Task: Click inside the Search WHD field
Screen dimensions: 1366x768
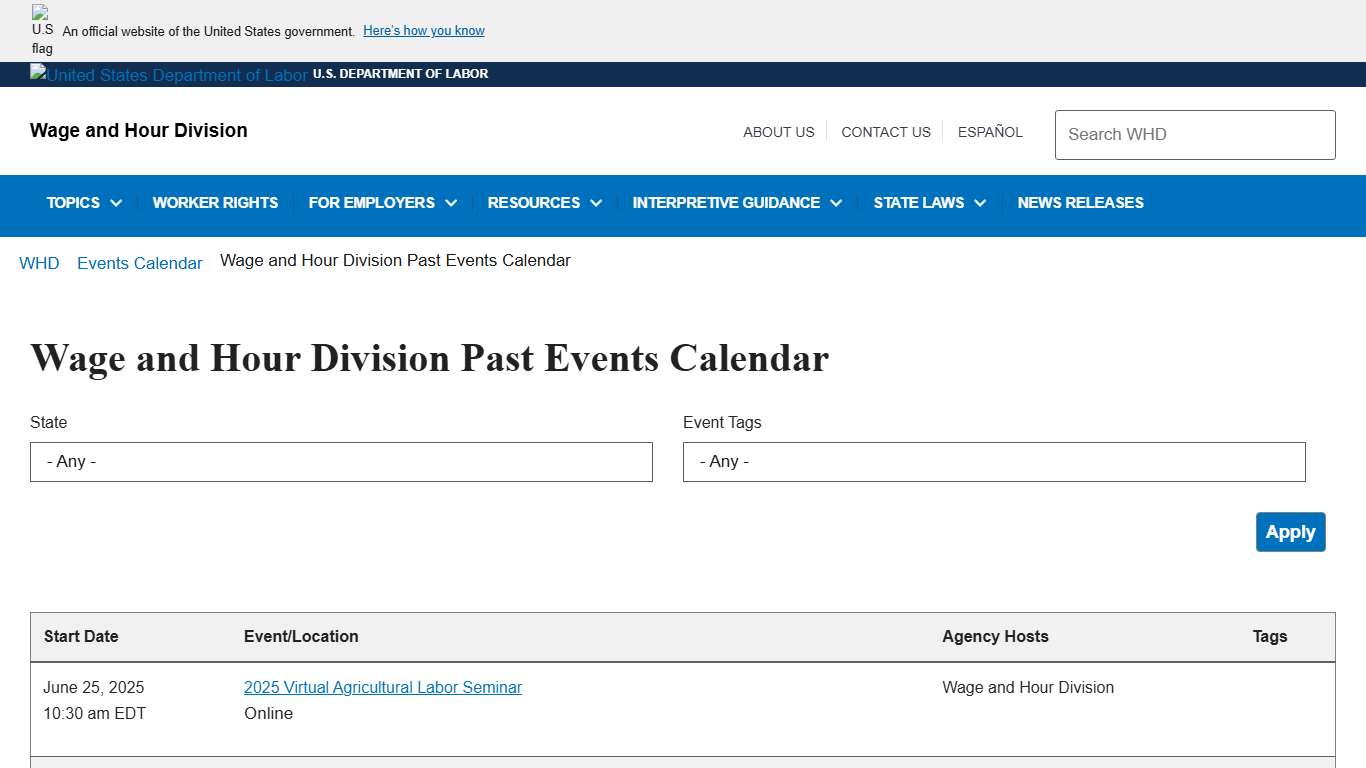Action: (1194, 134)
